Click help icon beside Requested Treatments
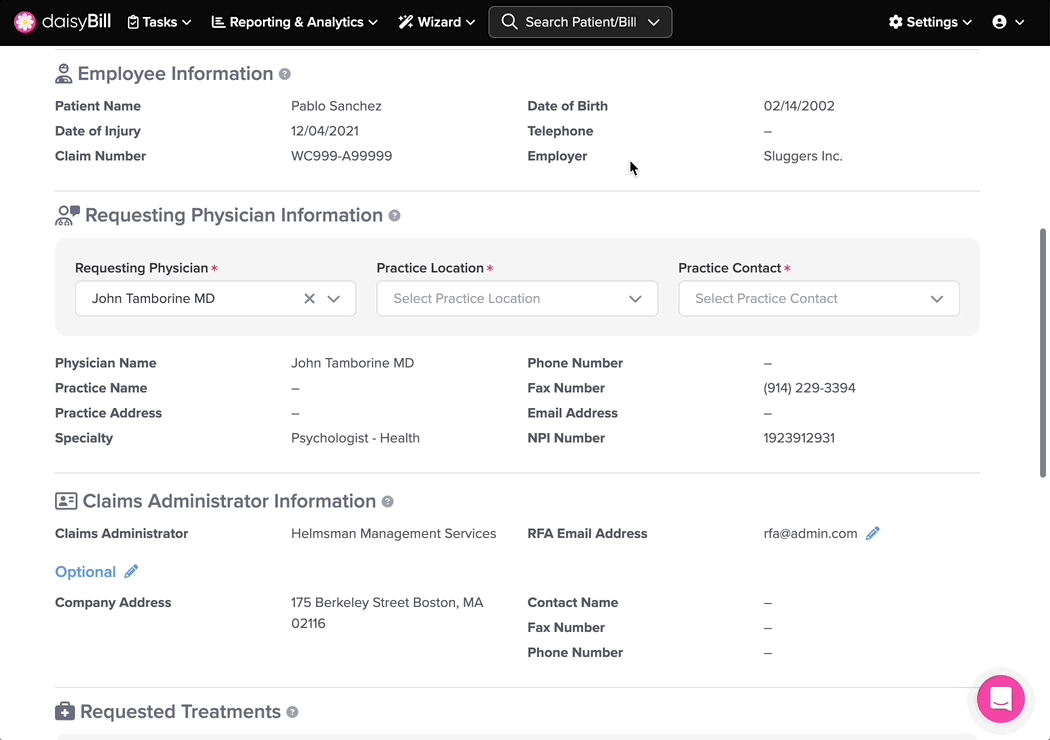The height and width of the screenshot is (740, 1050). click(293, 712)
